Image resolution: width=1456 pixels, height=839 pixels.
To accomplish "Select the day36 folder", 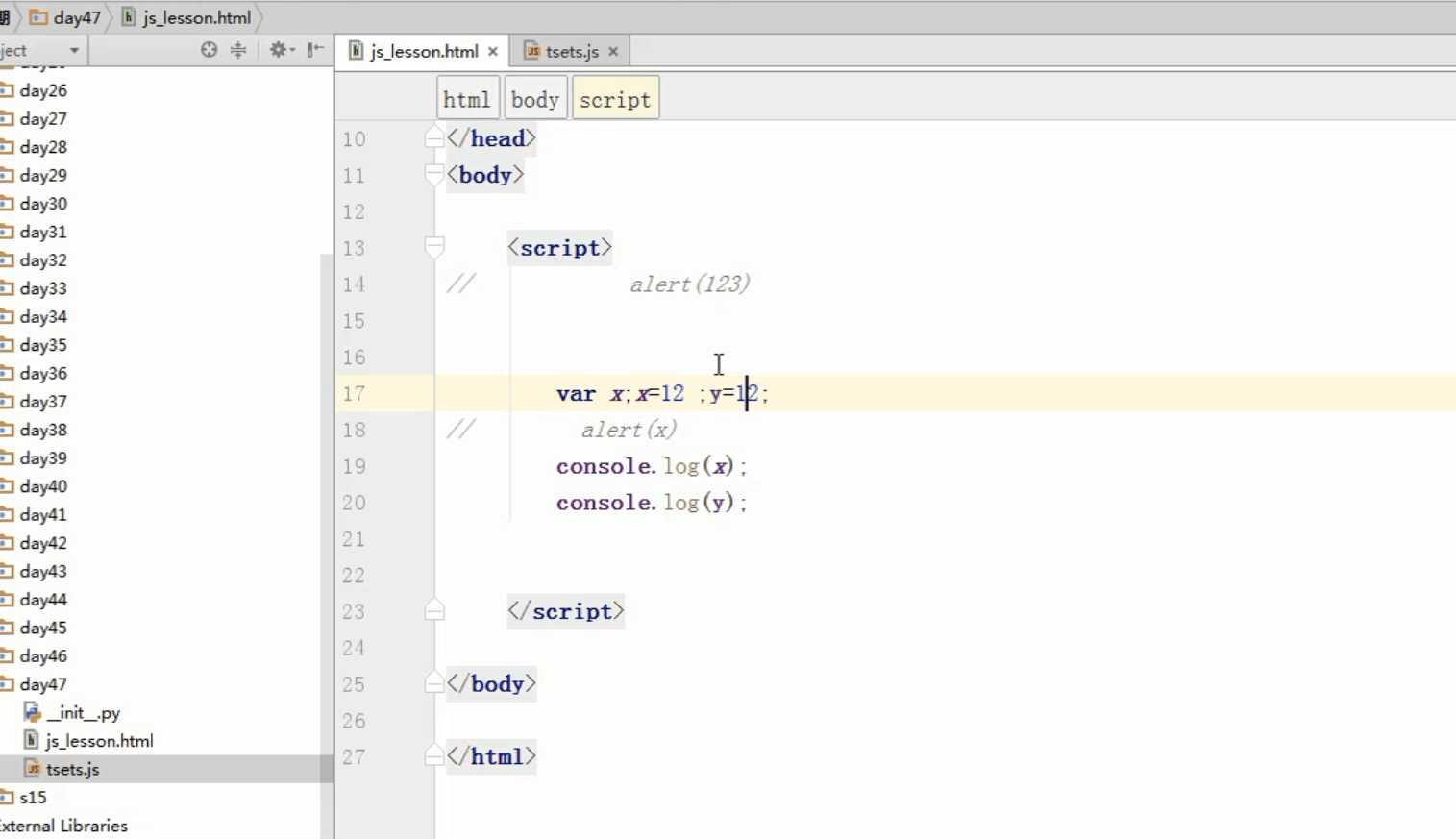I will click(x=42, y=373).
